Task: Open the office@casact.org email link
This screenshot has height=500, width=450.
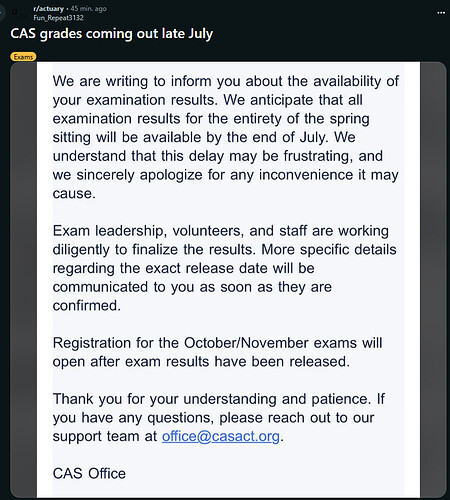Action: pyautogui.click(x=221, y=436)
